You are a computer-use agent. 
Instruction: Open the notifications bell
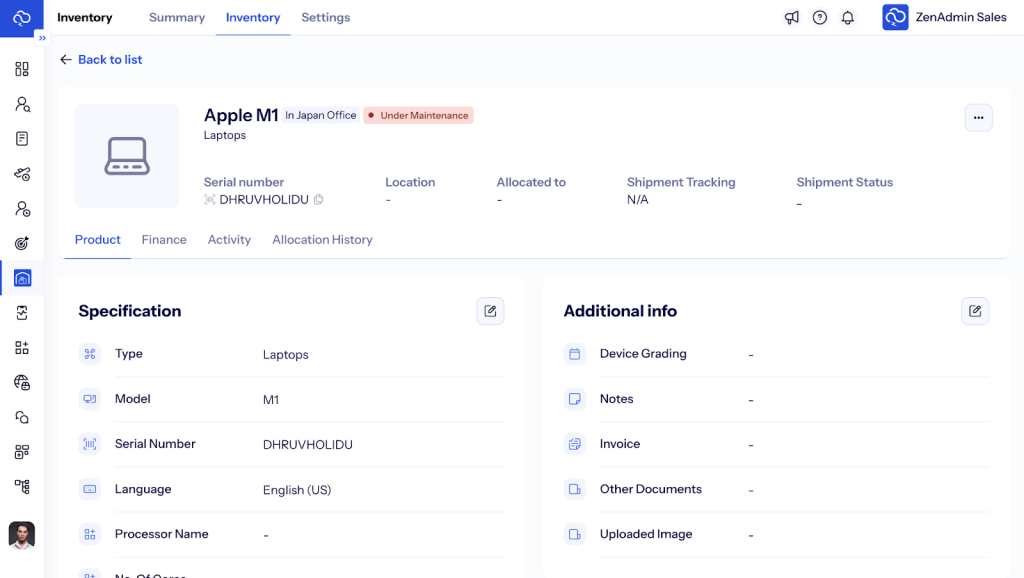(848, 18)
